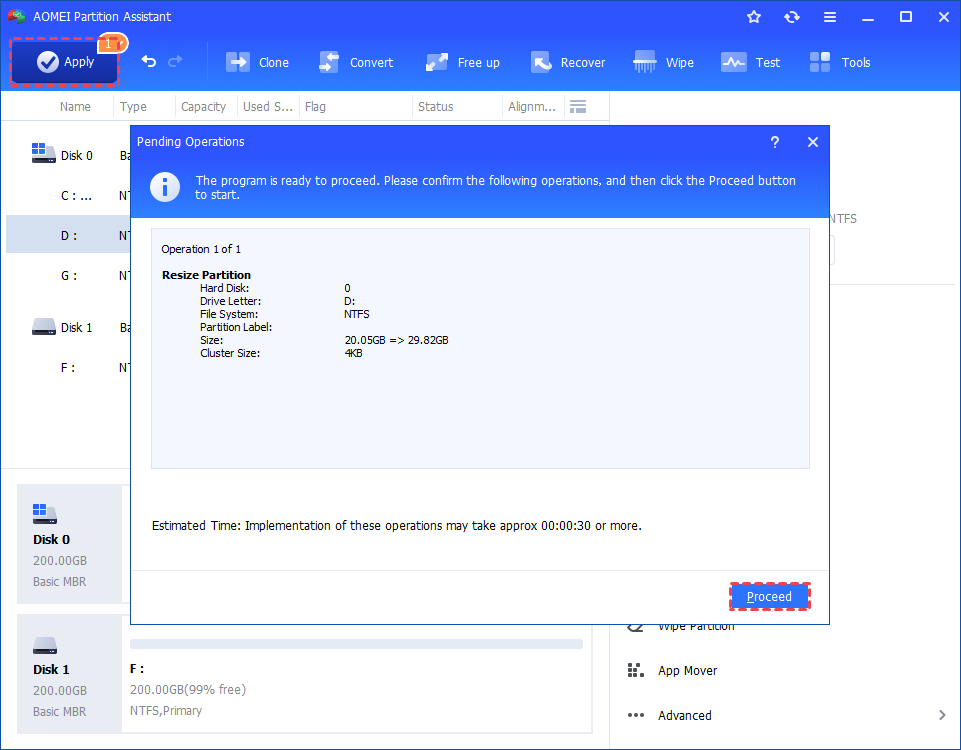961x750 pixels.
Task: Click the Estimated Time message text
Action: [x=397, y=526]
